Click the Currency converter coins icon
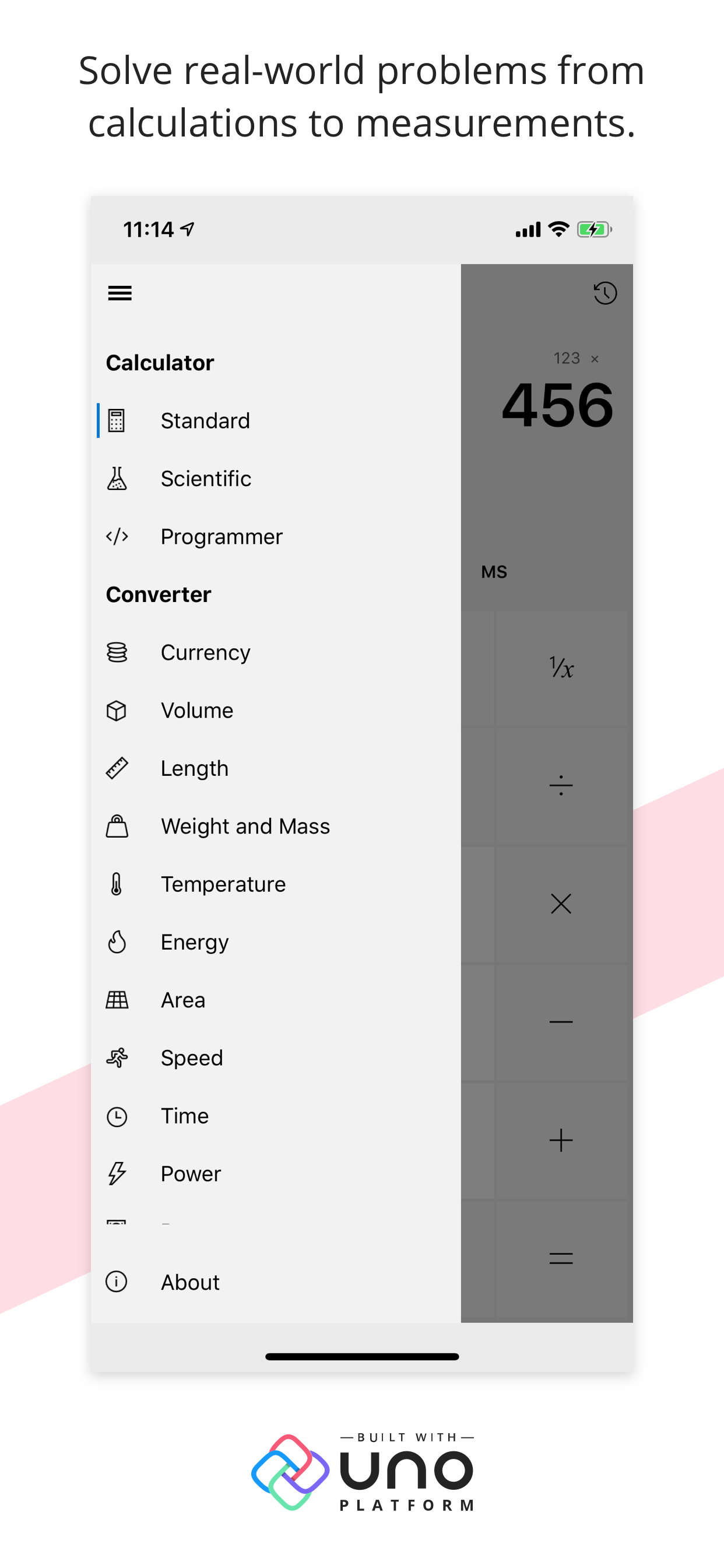This screenshot has width=724, height=1568. 116,652
